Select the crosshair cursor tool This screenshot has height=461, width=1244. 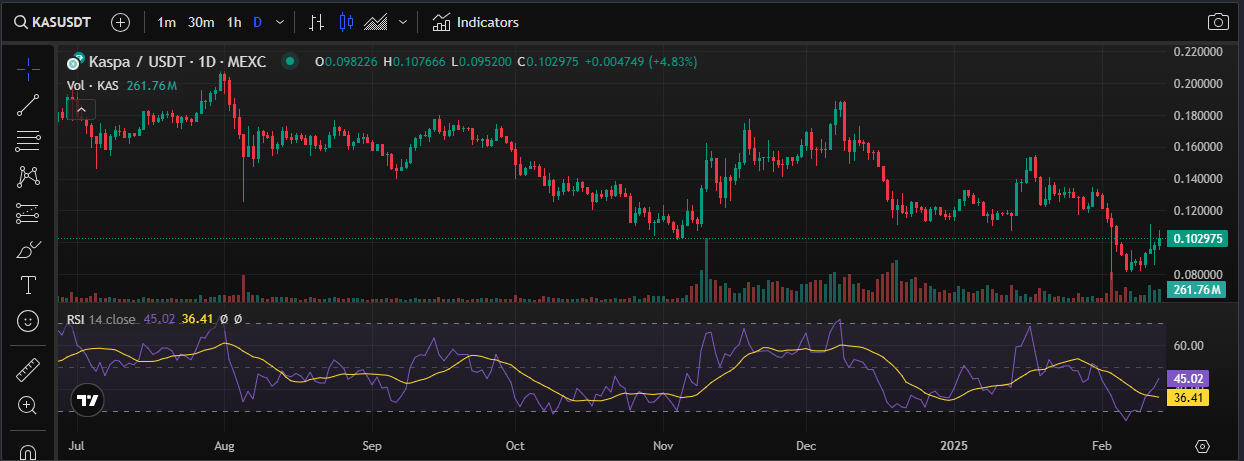click(28, 69)
